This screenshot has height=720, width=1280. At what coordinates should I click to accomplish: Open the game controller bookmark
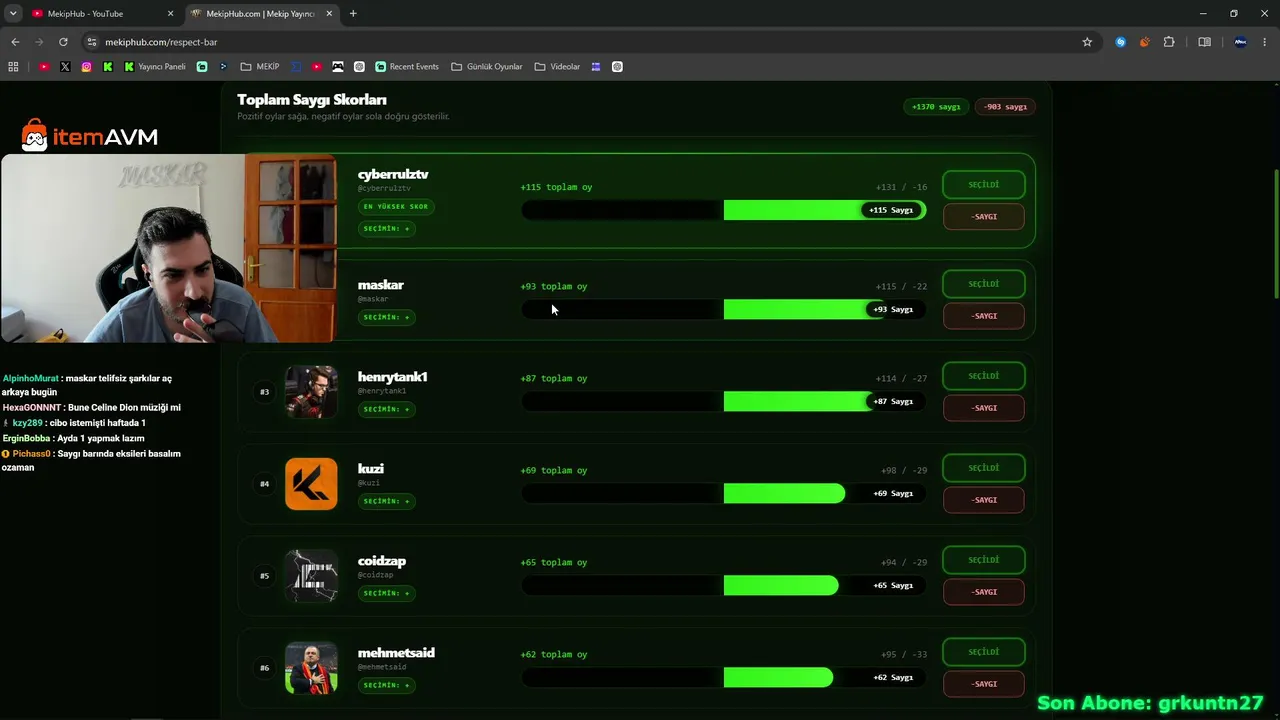coord(338,67)
